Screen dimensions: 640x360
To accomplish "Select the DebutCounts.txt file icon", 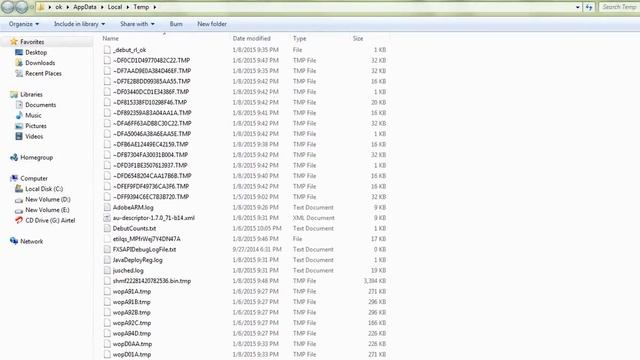I will (x=107, y=229).
